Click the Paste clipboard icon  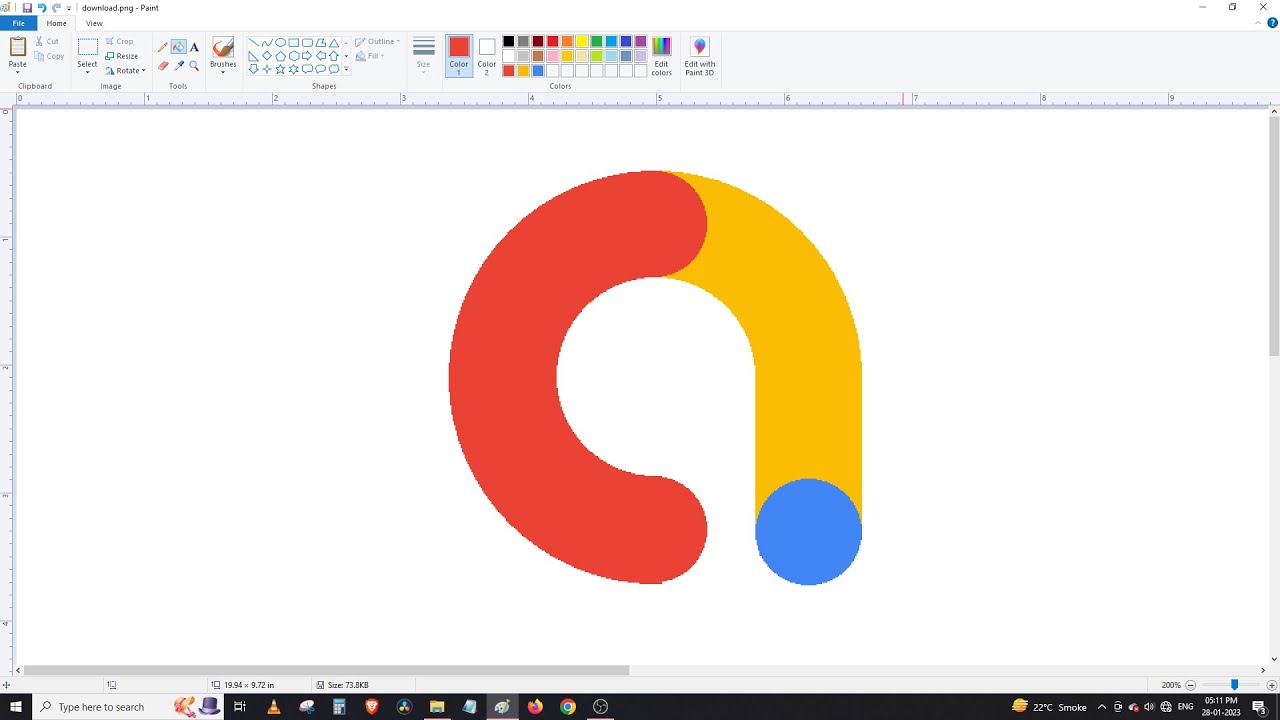point(18,47)
